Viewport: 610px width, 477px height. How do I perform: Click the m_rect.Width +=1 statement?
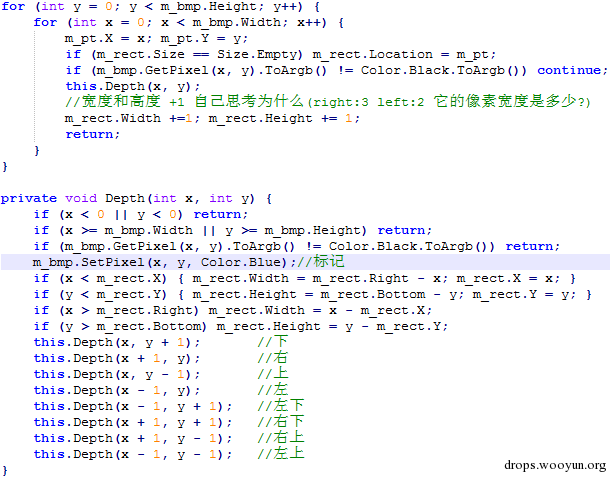pos(125,118)
